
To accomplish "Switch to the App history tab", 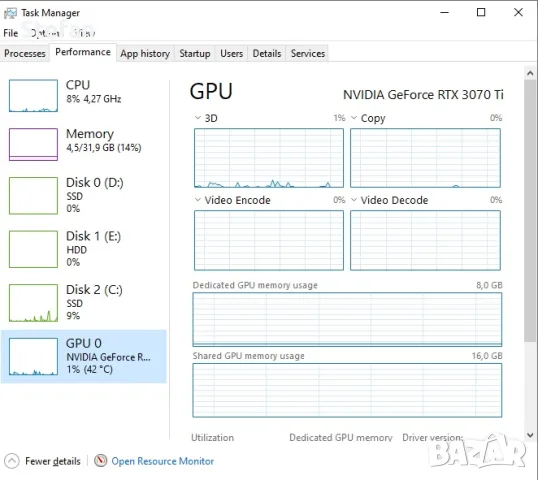I will point(145,54).
